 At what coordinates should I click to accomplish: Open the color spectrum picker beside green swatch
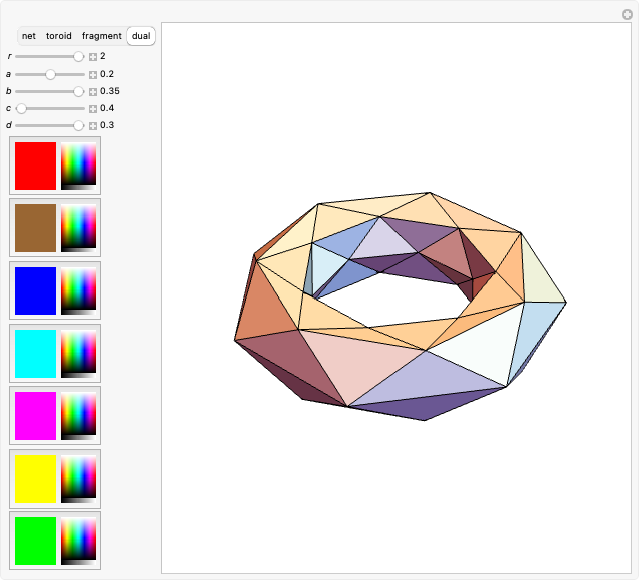(x=78, y=540)
